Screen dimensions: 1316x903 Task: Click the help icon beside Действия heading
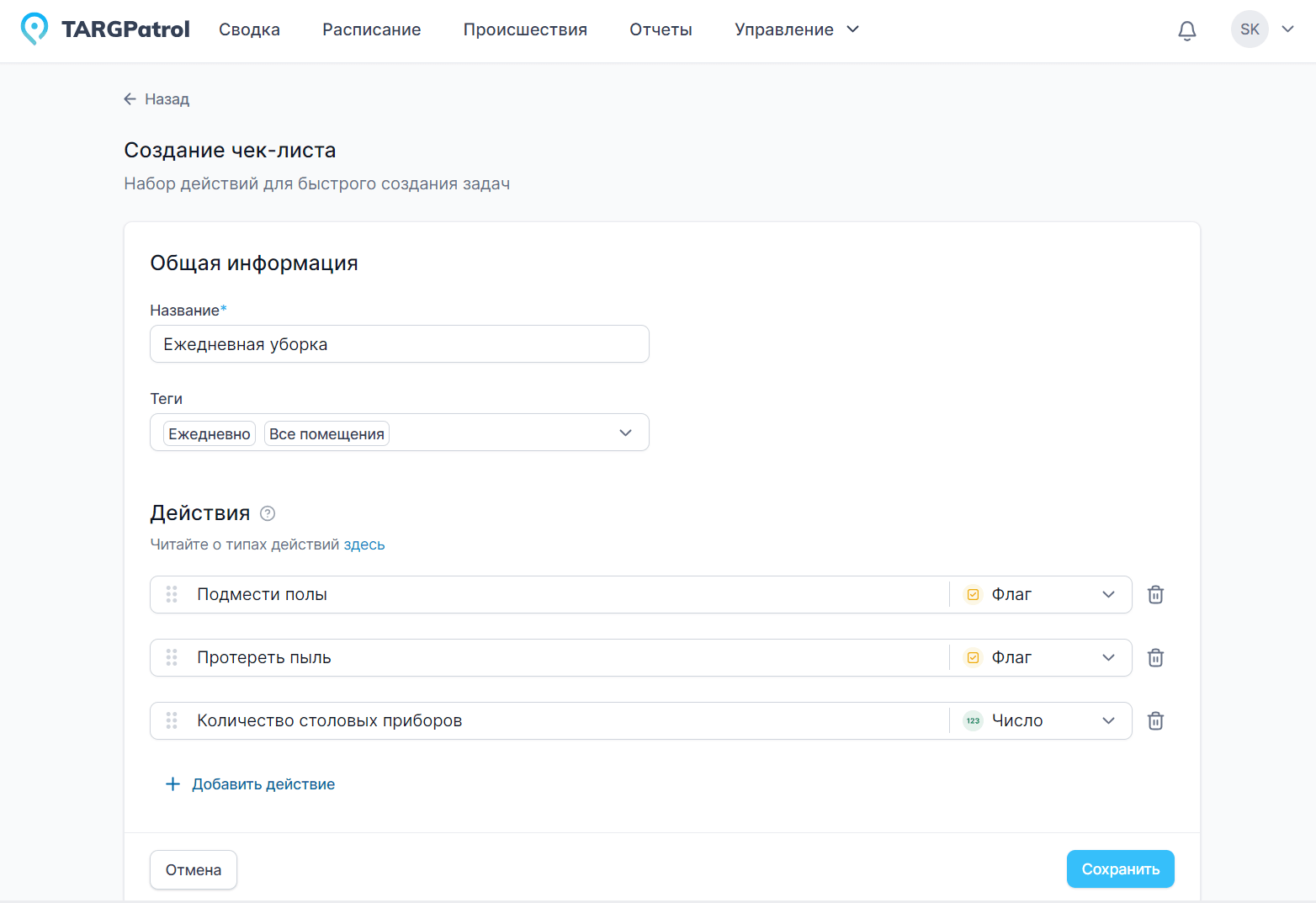pyautogui.click(x=268, y=513)
